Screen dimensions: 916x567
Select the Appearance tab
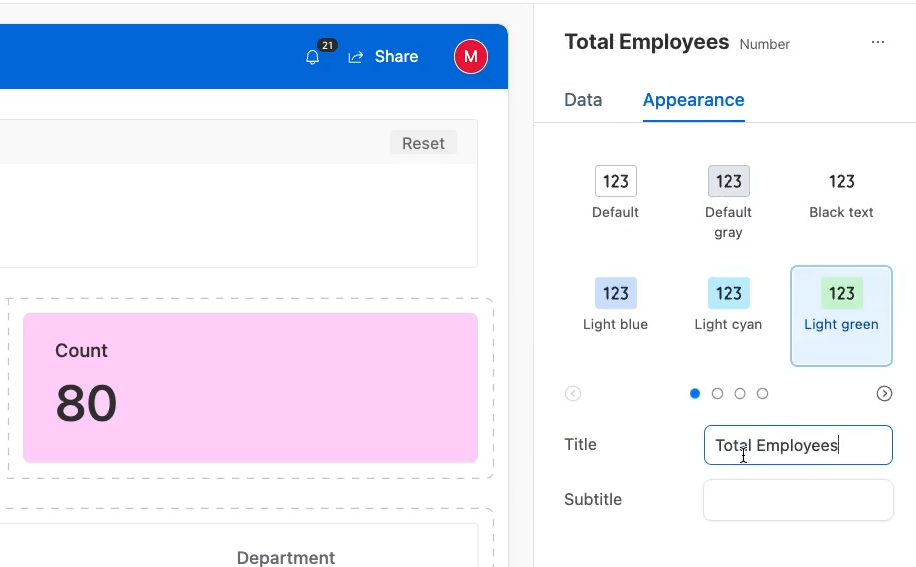(x=693, y=100)
